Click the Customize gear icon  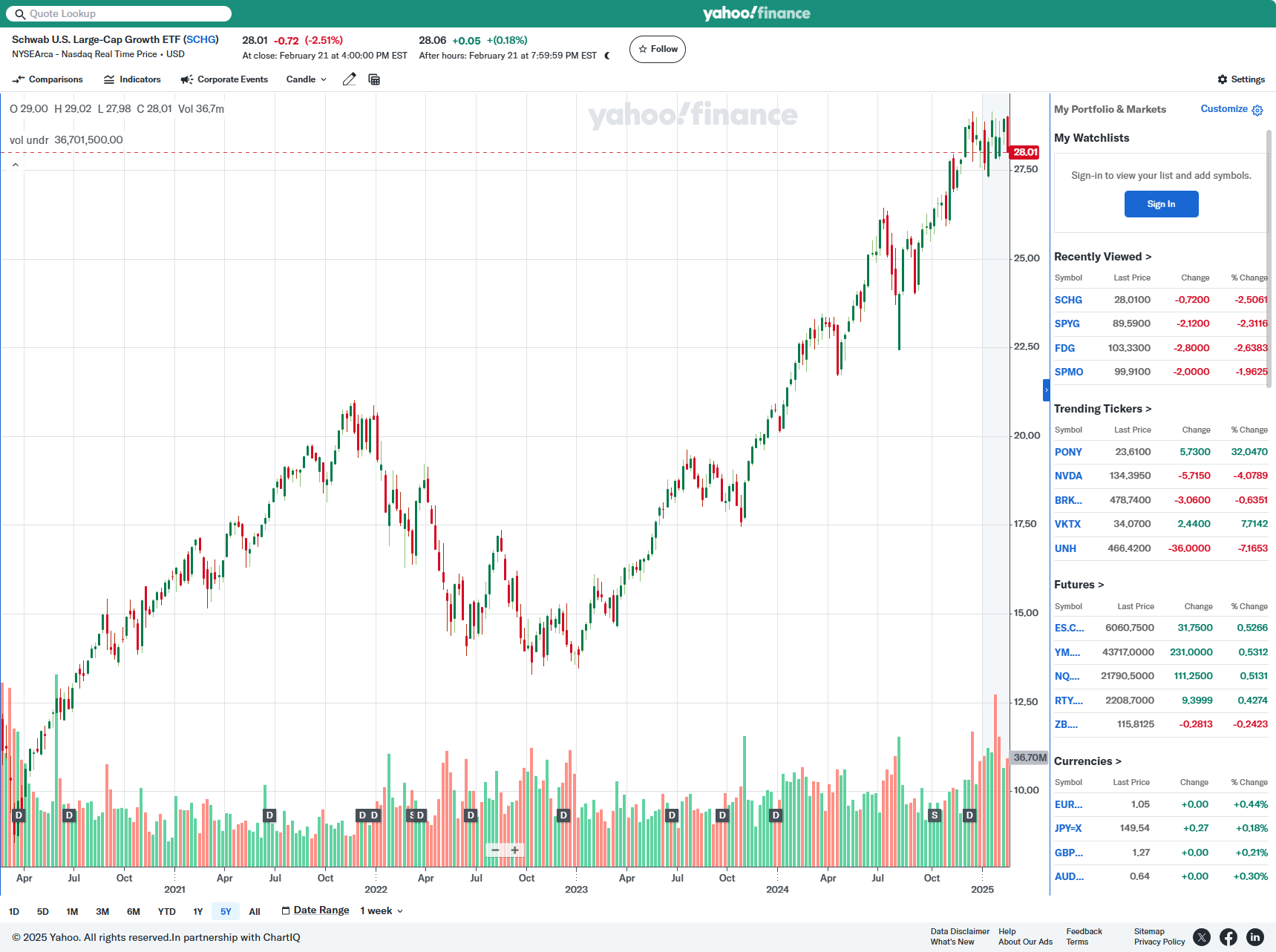pyautogui.click(x=1257, y=110)
